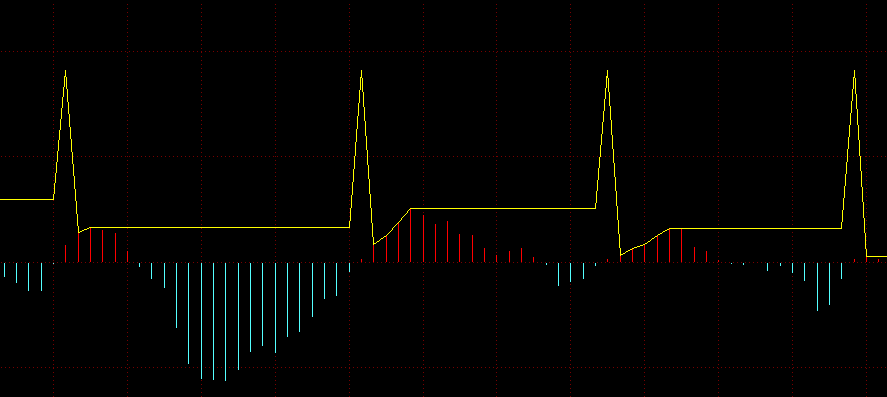
Task: Click the tallest red histogram bar
Action: pos(411,236)
